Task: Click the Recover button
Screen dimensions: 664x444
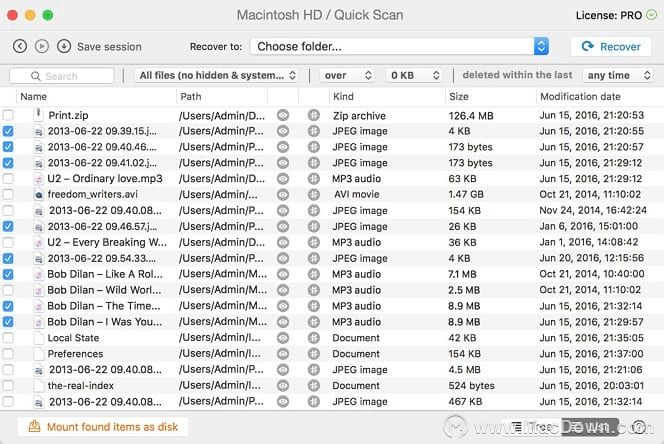Action: [x=611, y=46]
